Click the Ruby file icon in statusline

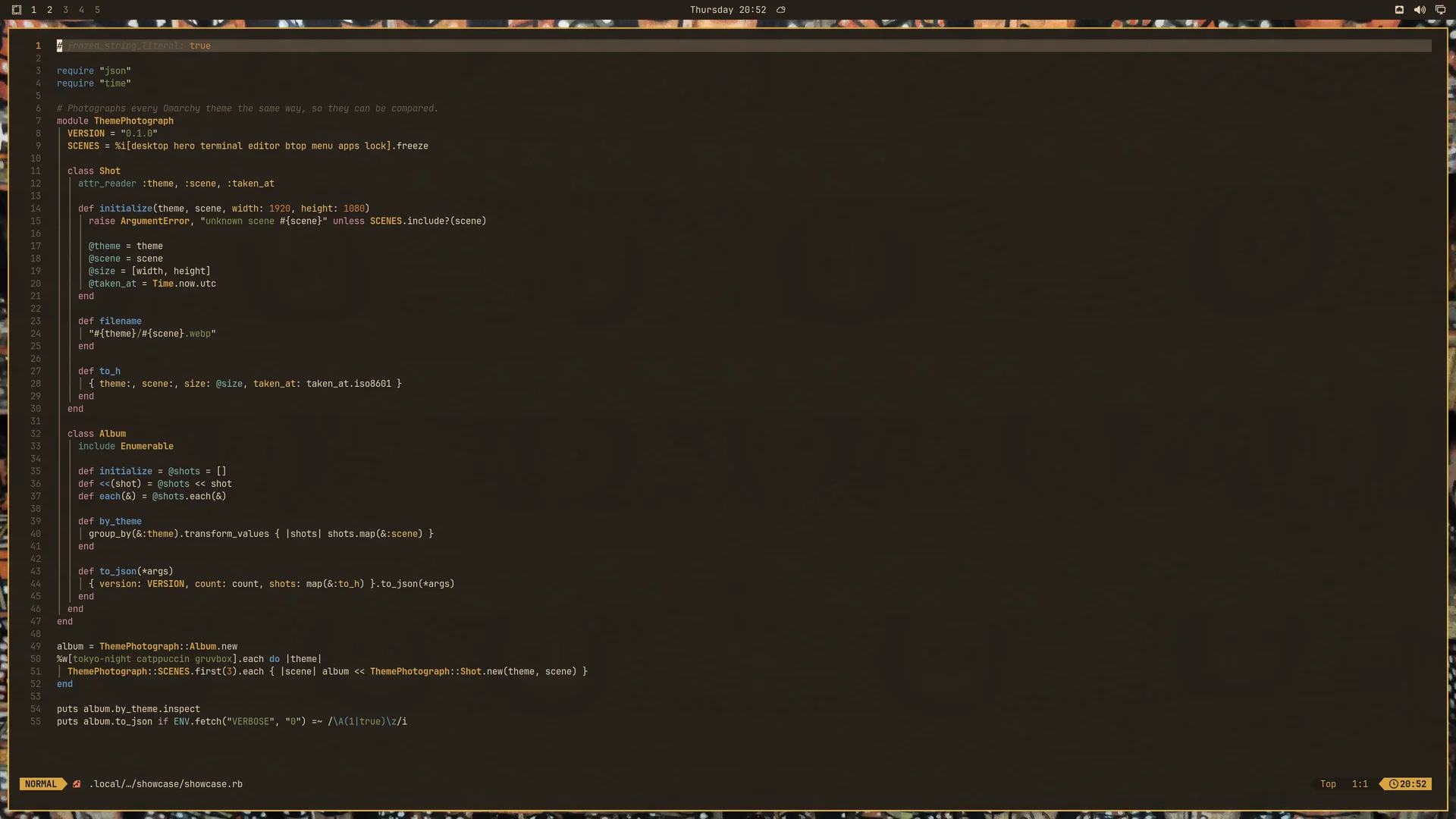[77, 784]
